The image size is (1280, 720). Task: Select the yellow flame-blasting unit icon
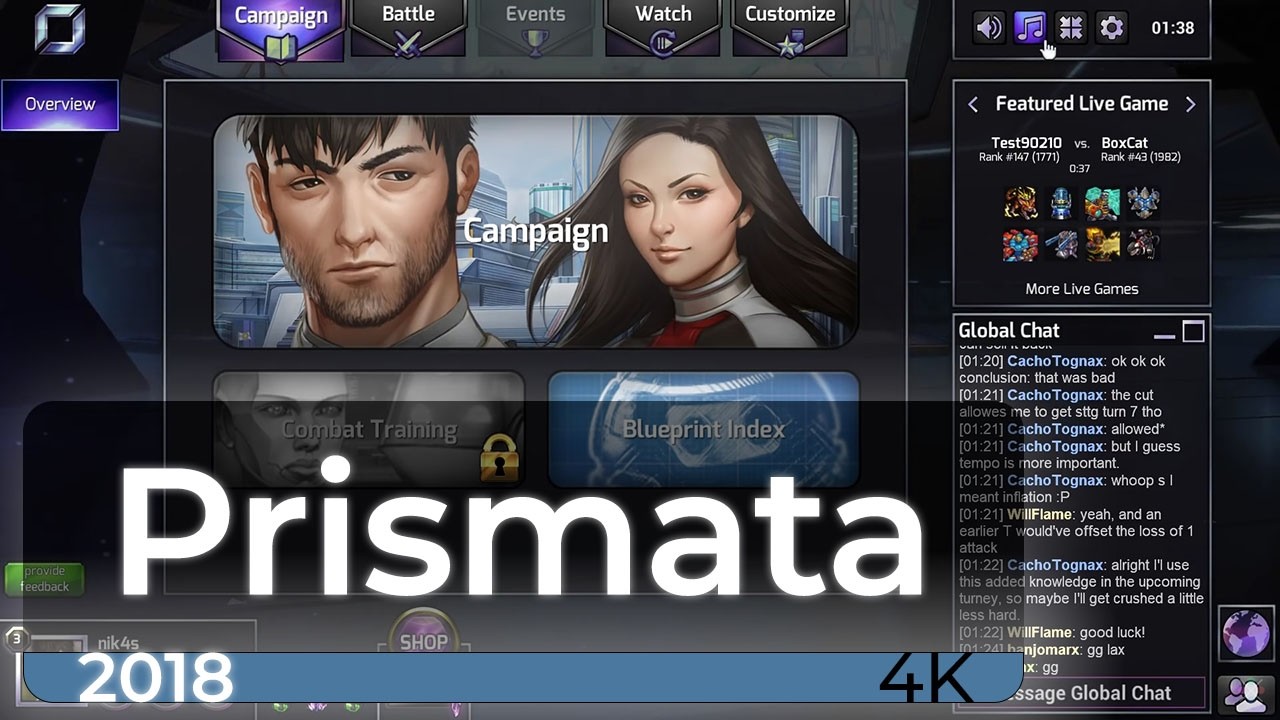pyautogui.click(x=1102, y=245)
